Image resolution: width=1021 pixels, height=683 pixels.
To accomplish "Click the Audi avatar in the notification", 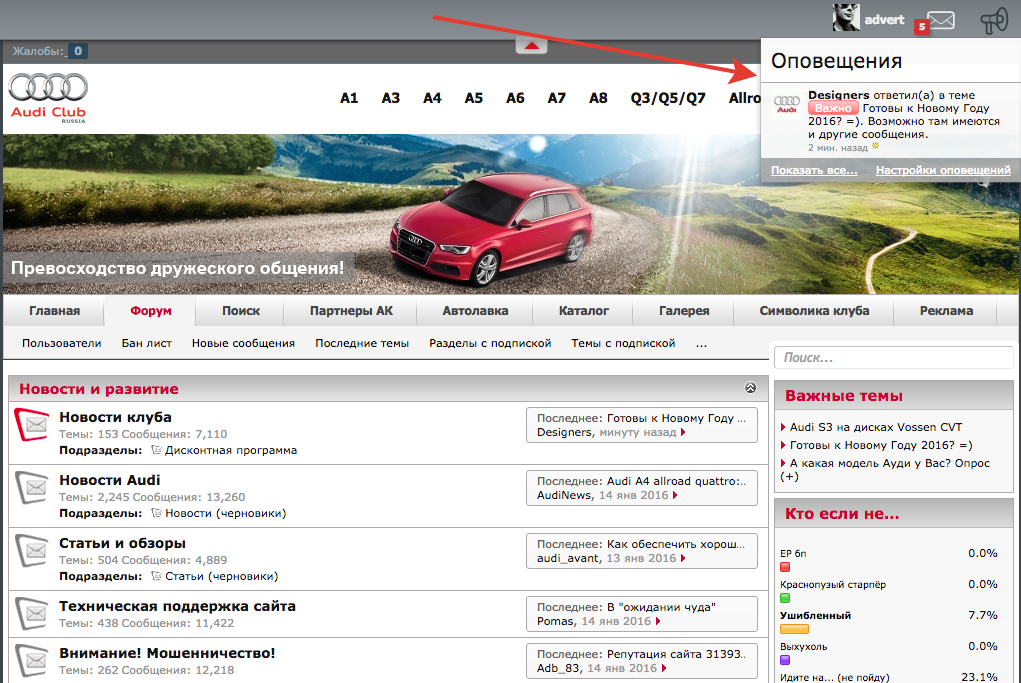I will point(787,104).
